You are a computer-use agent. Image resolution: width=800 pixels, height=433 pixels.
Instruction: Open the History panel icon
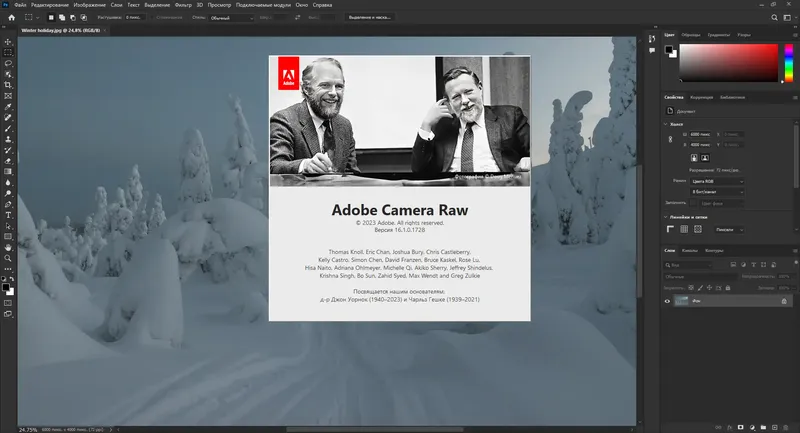point(652,39)
